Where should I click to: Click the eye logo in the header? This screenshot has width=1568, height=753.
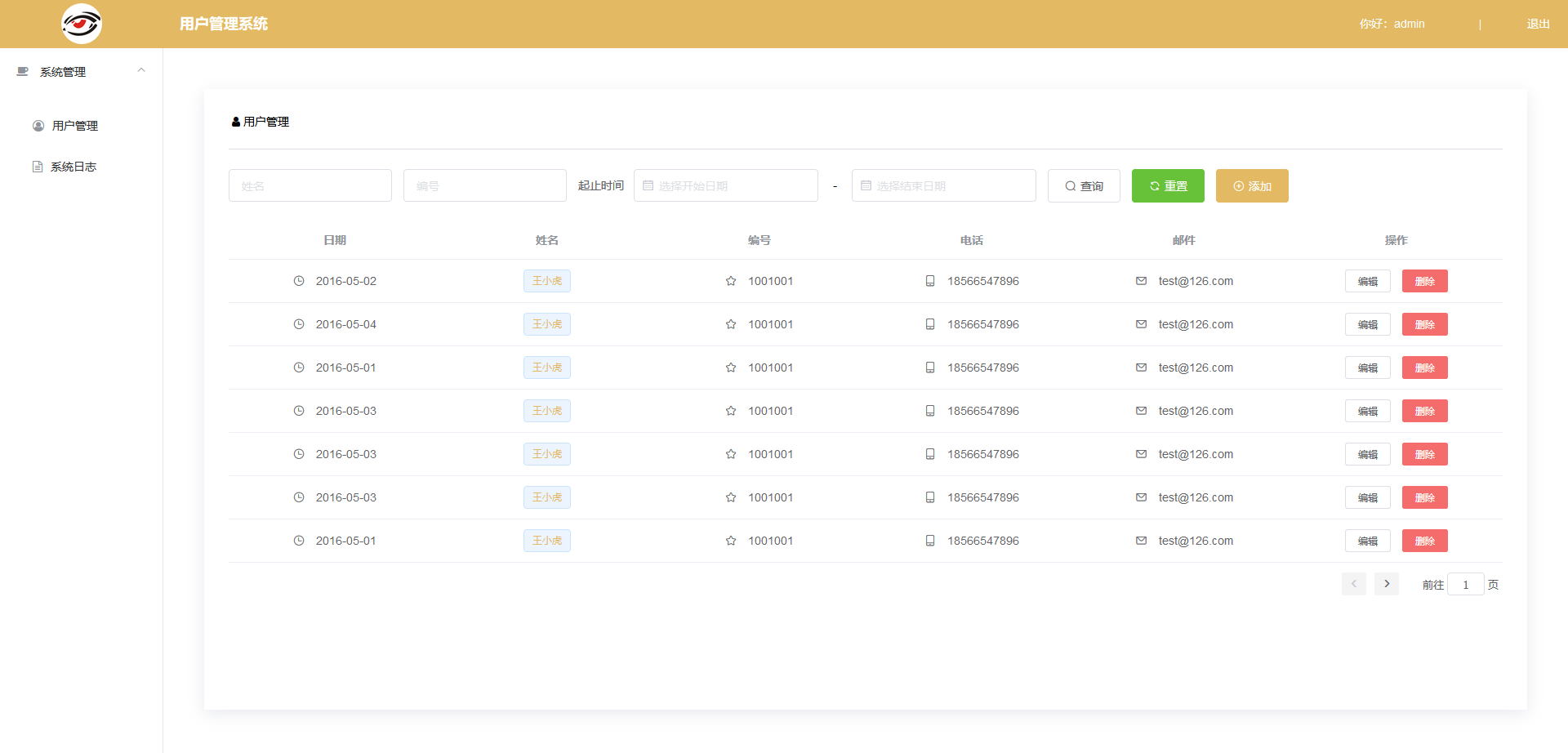pos(82,24)
